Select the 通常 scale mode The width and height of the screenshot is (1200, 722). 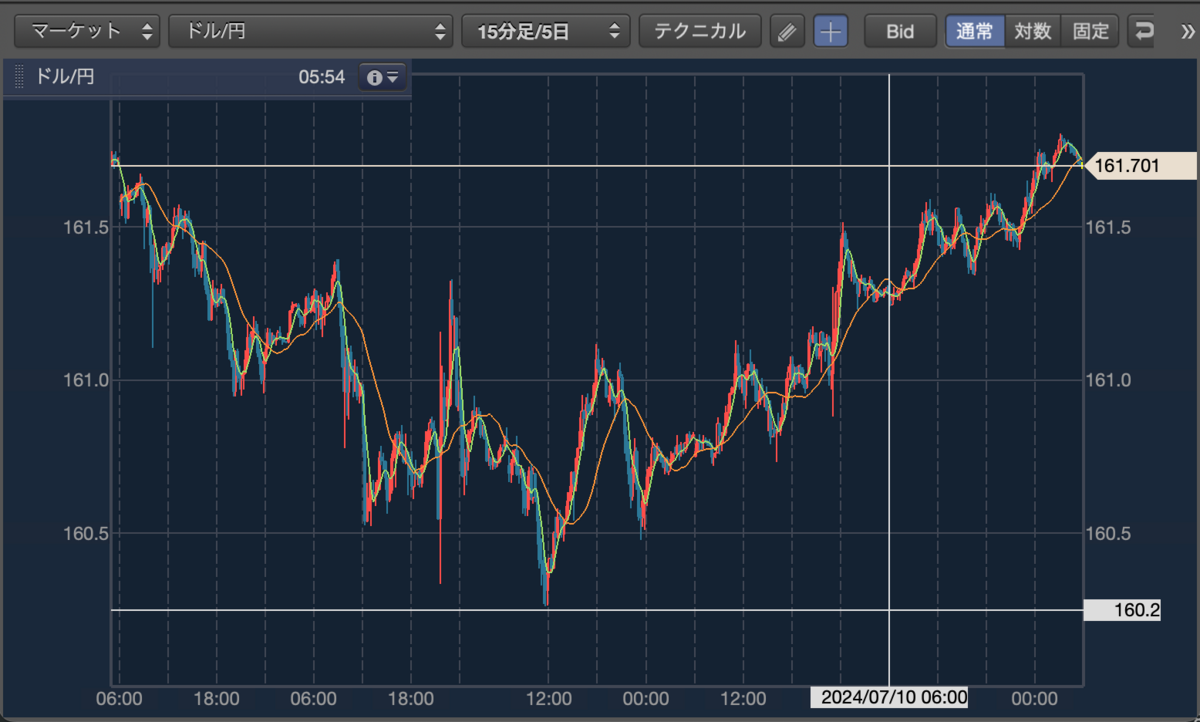[x=975, y=31]
